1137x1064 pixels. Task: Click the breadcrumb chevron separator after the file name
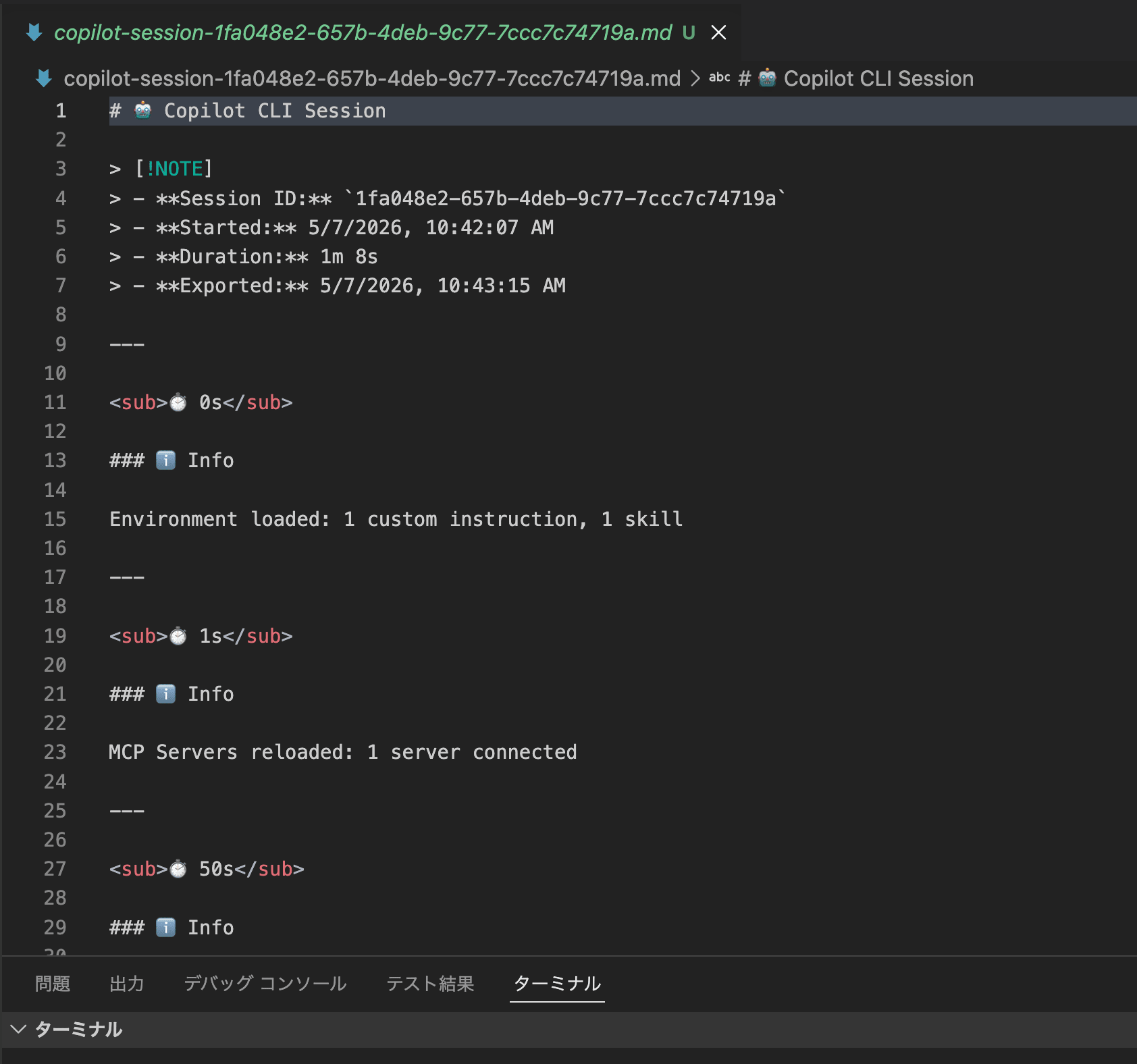[695, 78]
